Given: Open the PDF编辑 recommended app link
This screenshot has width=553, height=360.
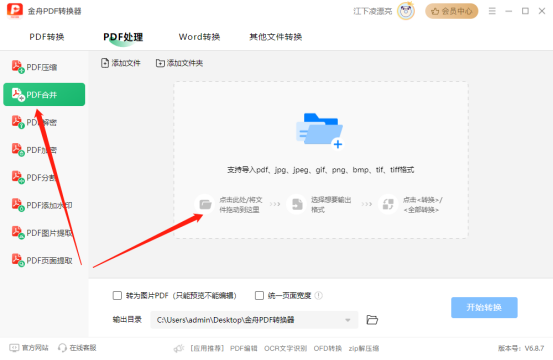Looking at the screenshot, I should tap(244, 348).
